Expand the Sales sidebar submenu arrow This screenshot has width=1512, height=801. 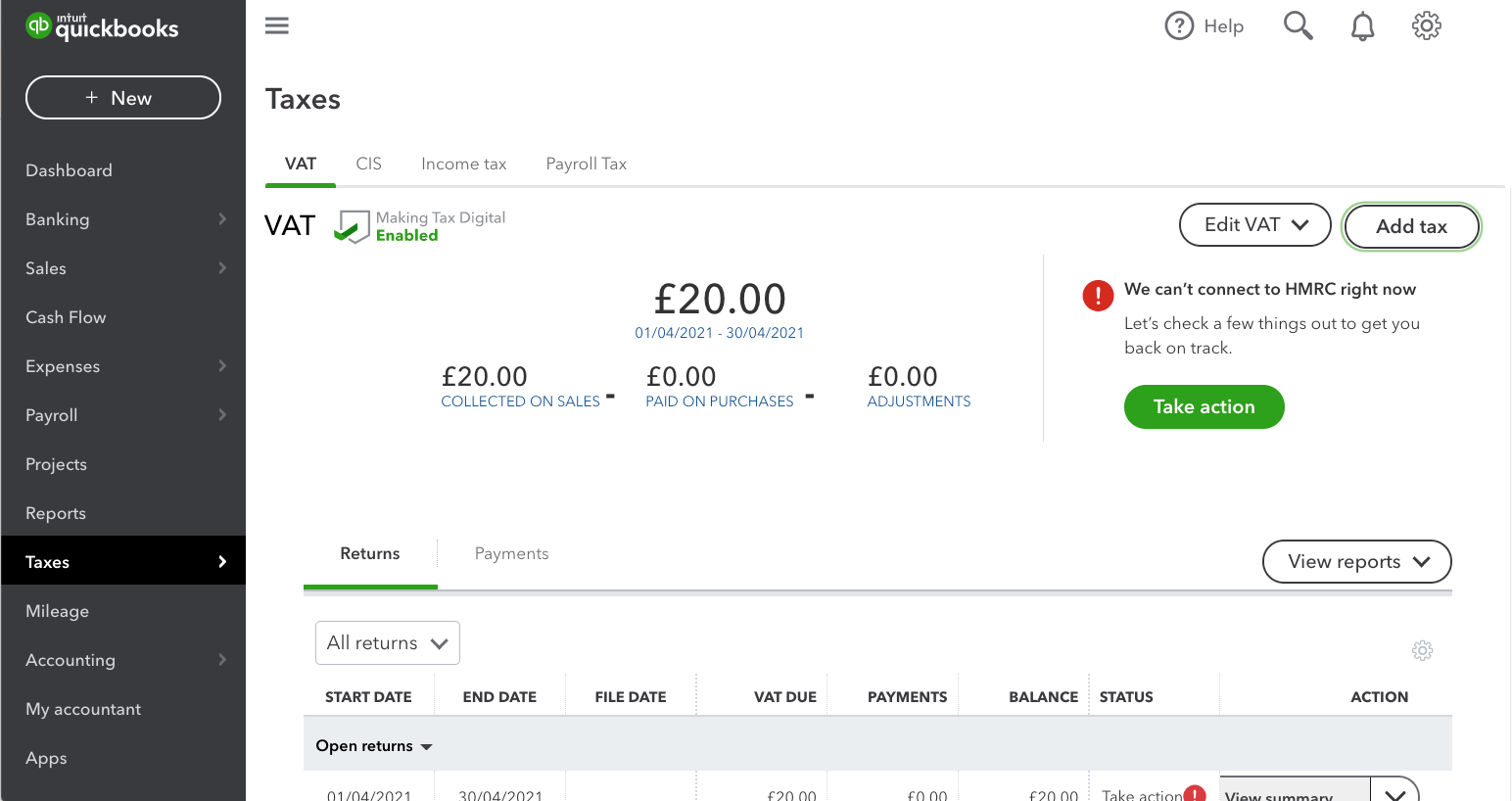(222, 268)
